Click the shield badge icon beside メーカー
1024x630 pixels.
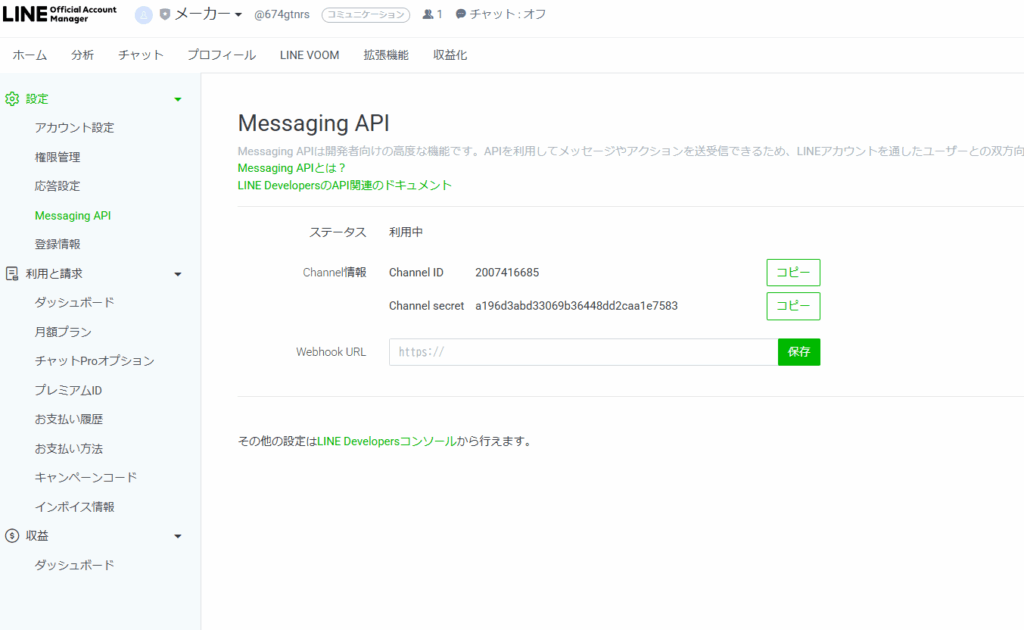pyautogui.click(x=165, y=14)
